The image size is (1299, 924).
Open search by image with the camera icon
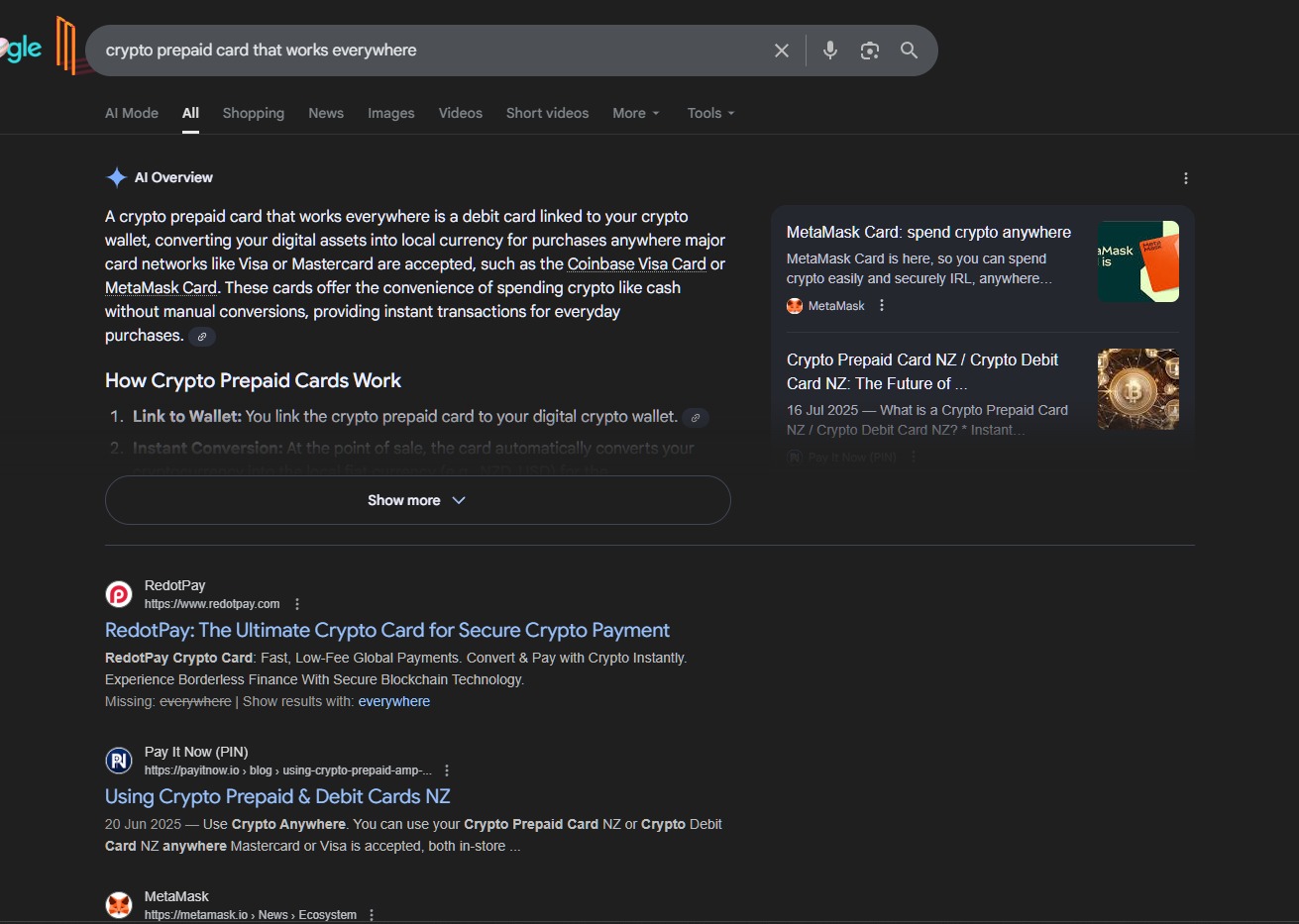(870, 51)
